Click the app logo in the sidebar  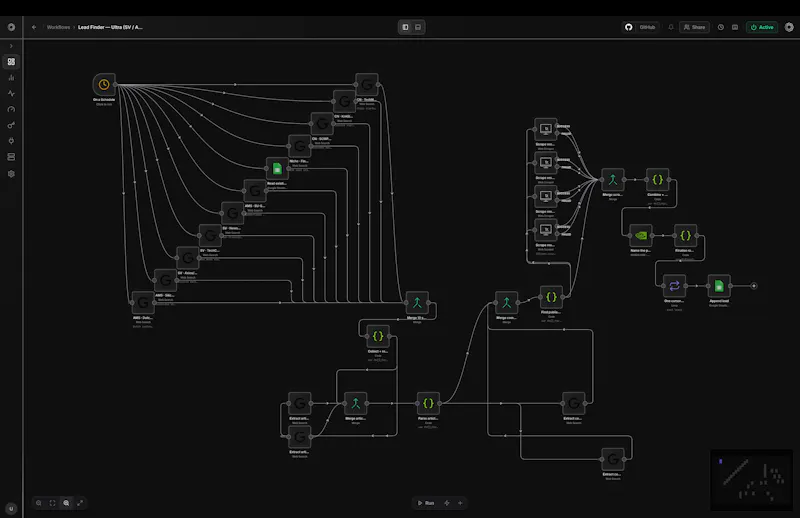11,27
